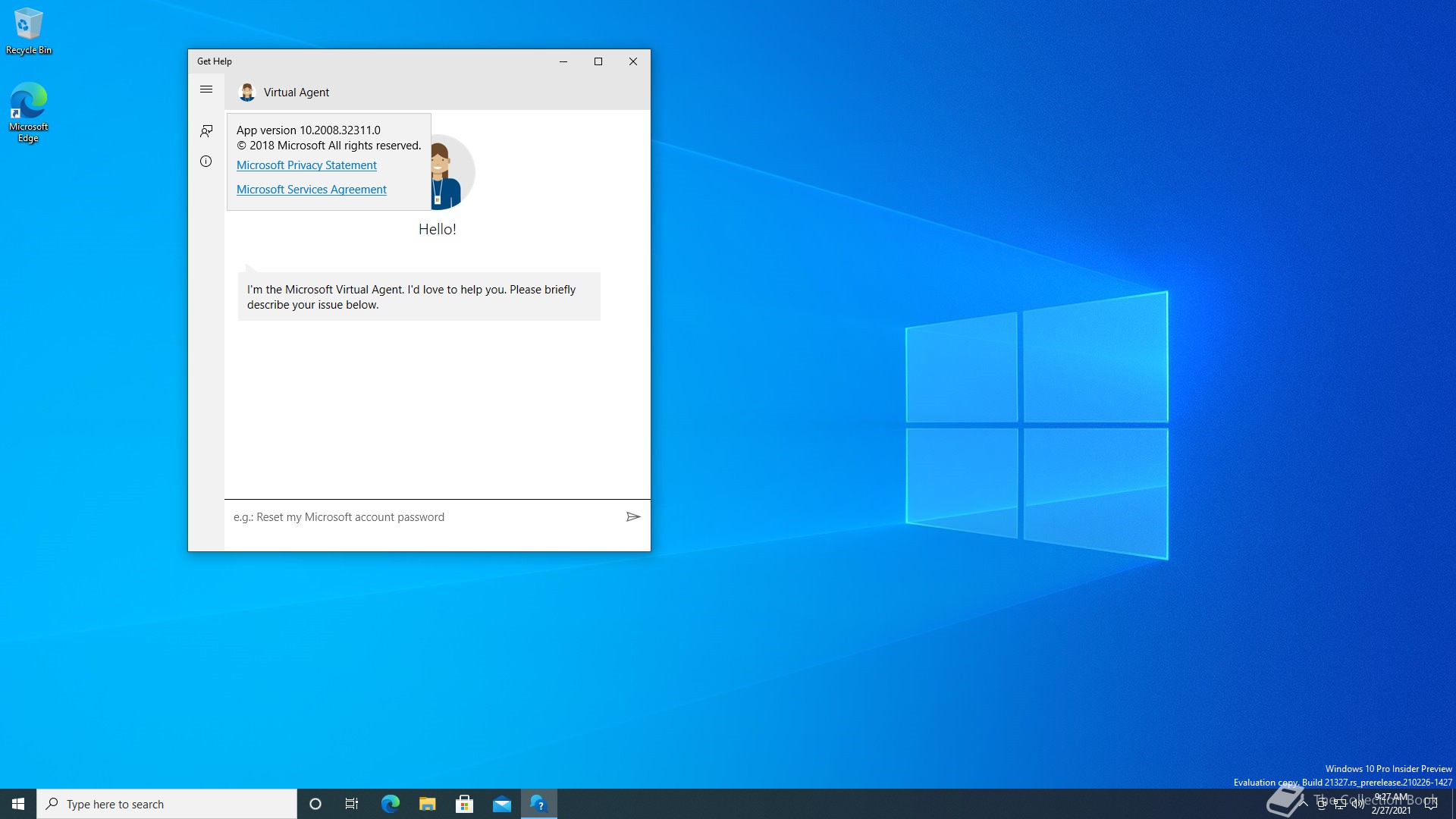The image size is (1456, 819).
Task: Close the Get Help window
Action: point(633,61)
